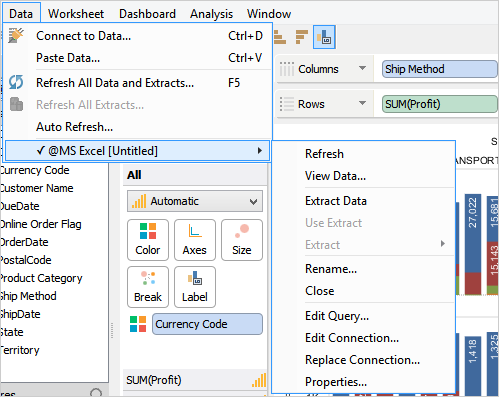Click the Break marks card
This screenshot has height=397, width=499.
[148, 287]
